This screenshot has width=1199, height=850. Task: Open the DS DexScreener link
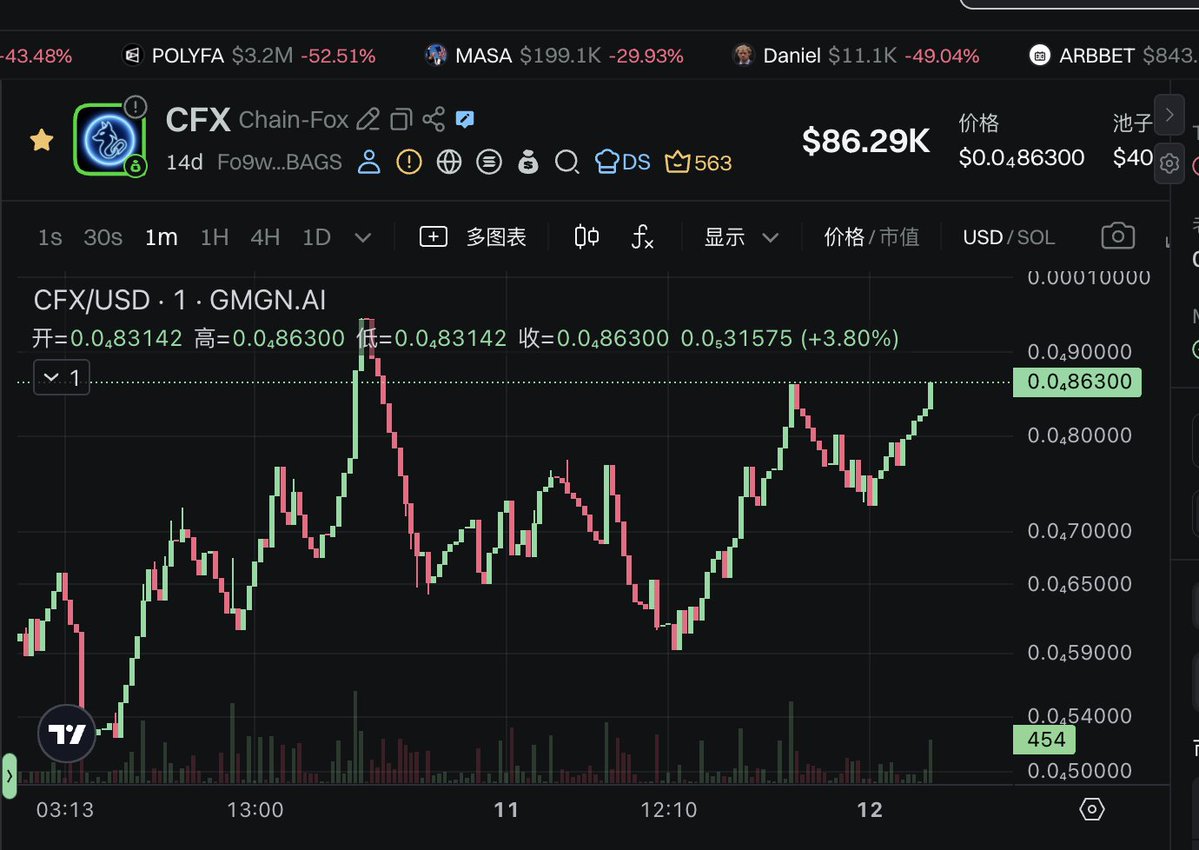coord(622,162)
